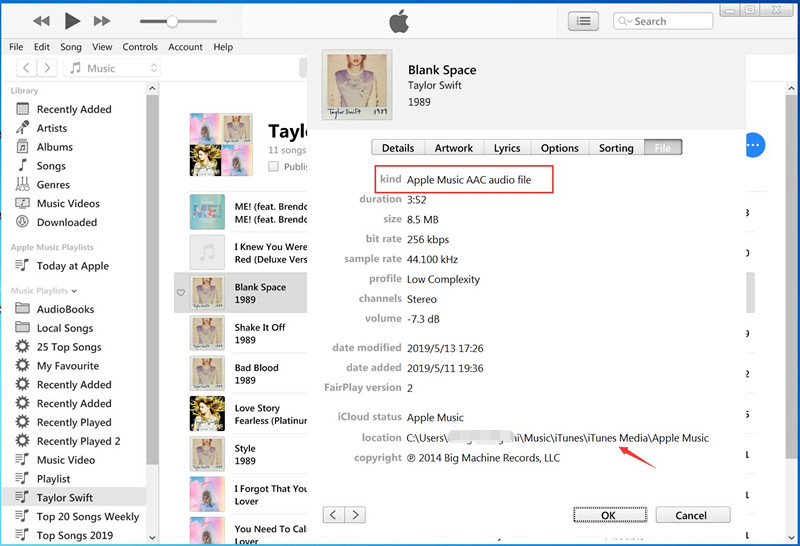Open My Favourite smart playlist
The height and width of the screenshot is (546, 800).
pos(68,366)
